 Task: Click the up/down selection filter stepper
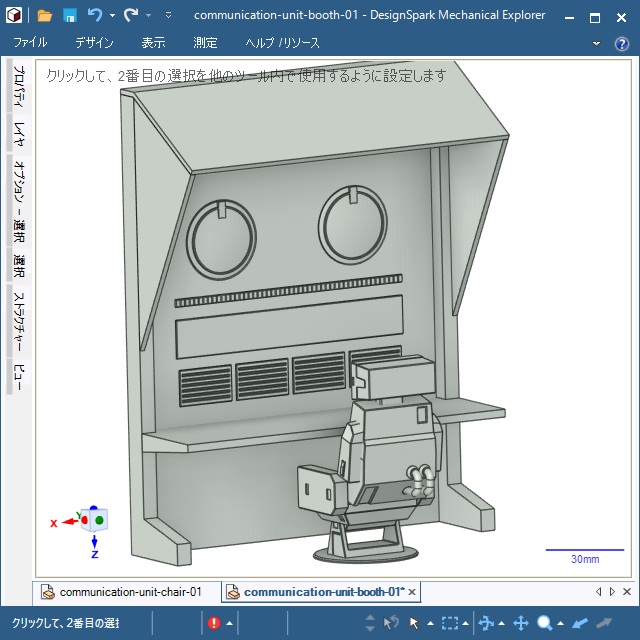tap(370, 623)
